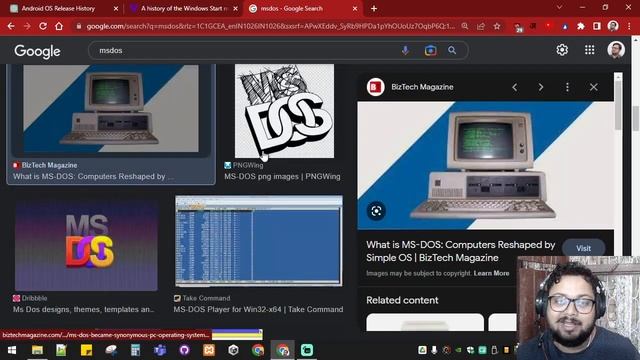
Task: Go back to previous page in Chrome
Action: pos(11,26)
